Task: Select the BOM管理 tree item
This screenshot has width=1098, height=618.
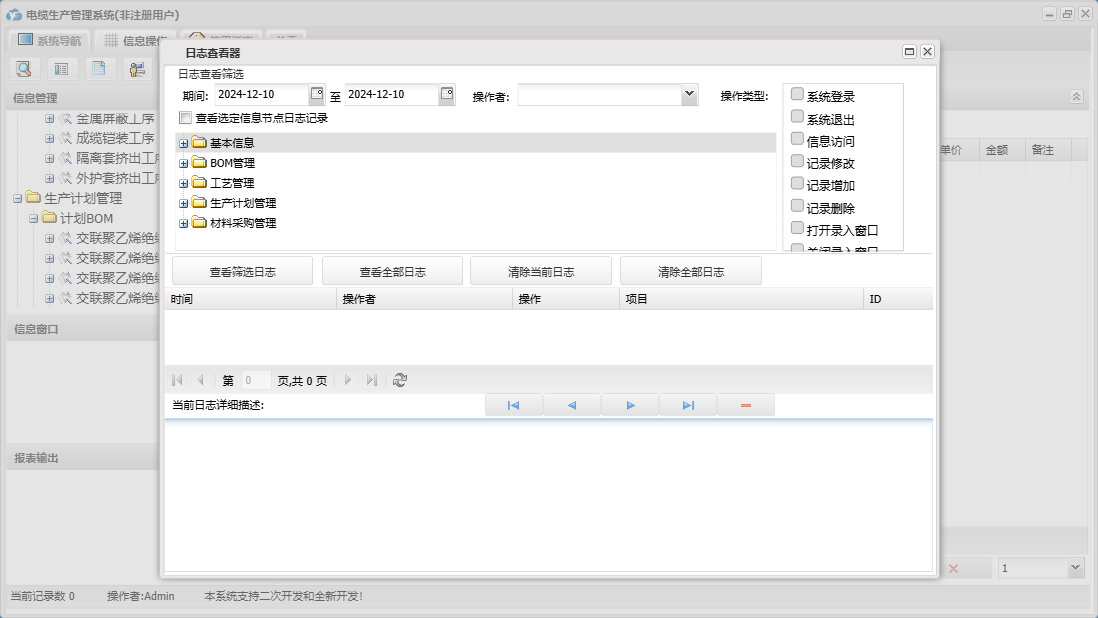Action: [232, 163]
